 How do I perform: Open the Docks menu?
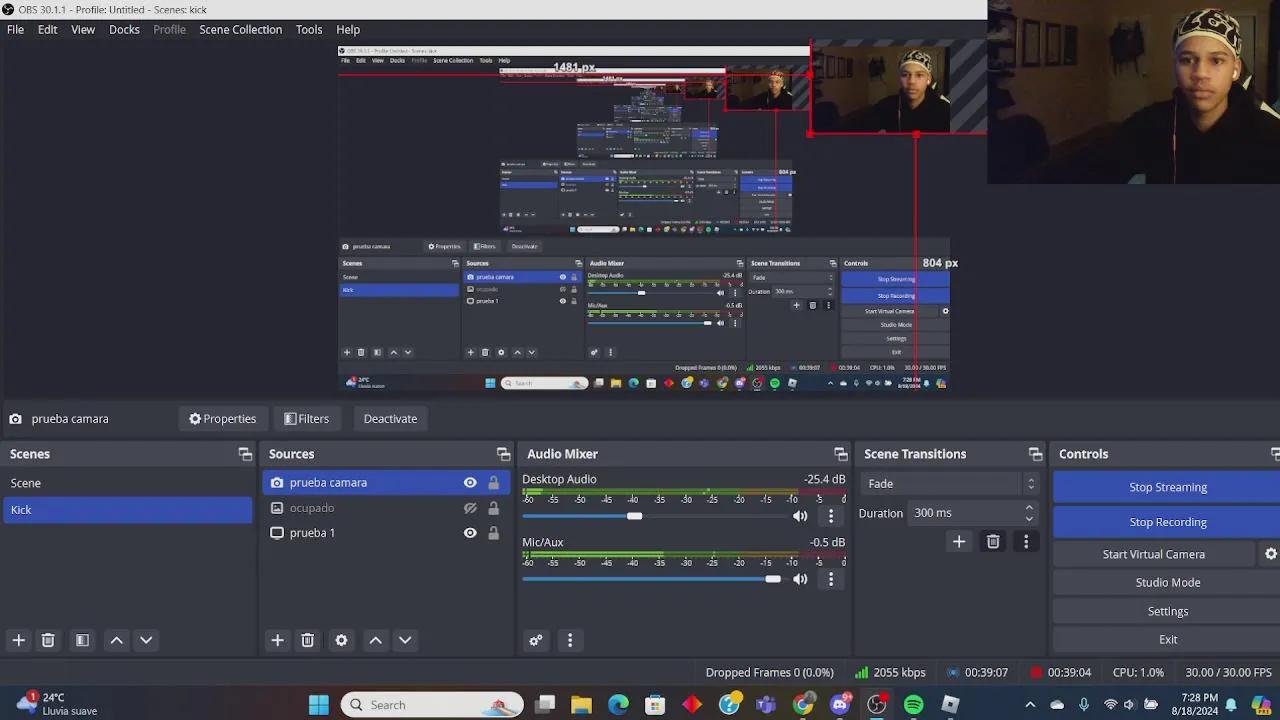coord(124,29)
